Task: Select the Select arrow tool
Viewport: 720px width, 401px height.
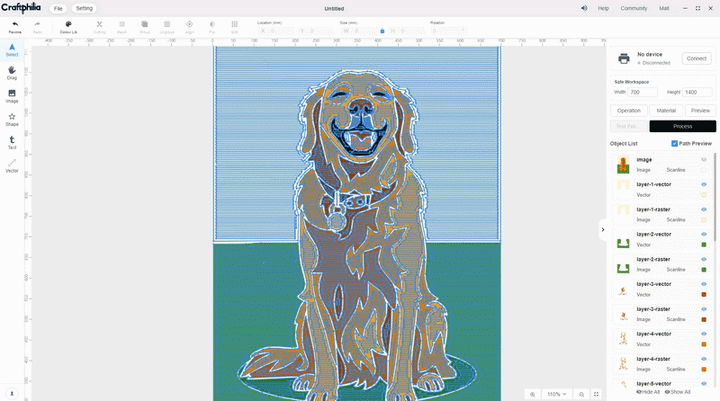Action: point(12,50)
